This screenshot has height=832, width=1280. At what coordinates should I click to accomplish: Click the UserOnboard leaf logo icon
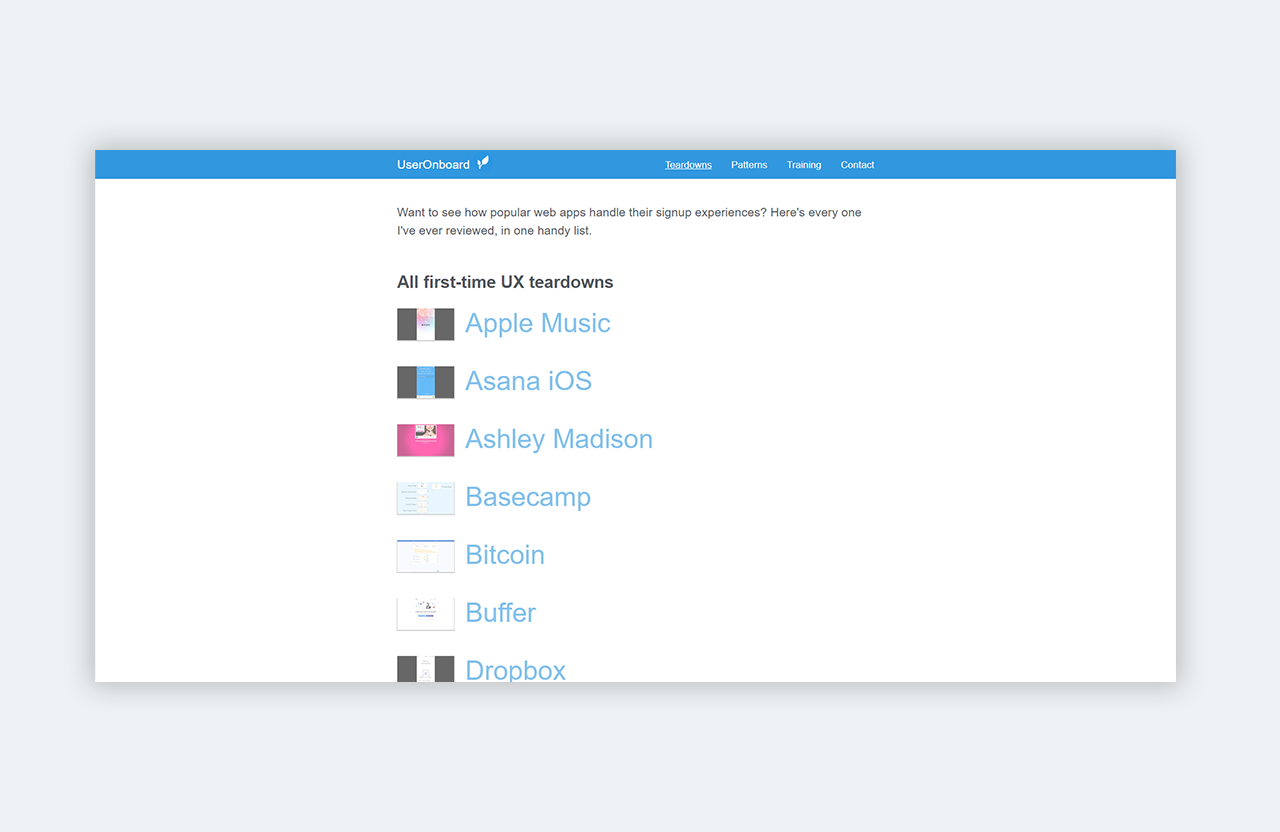coord(483,163)
